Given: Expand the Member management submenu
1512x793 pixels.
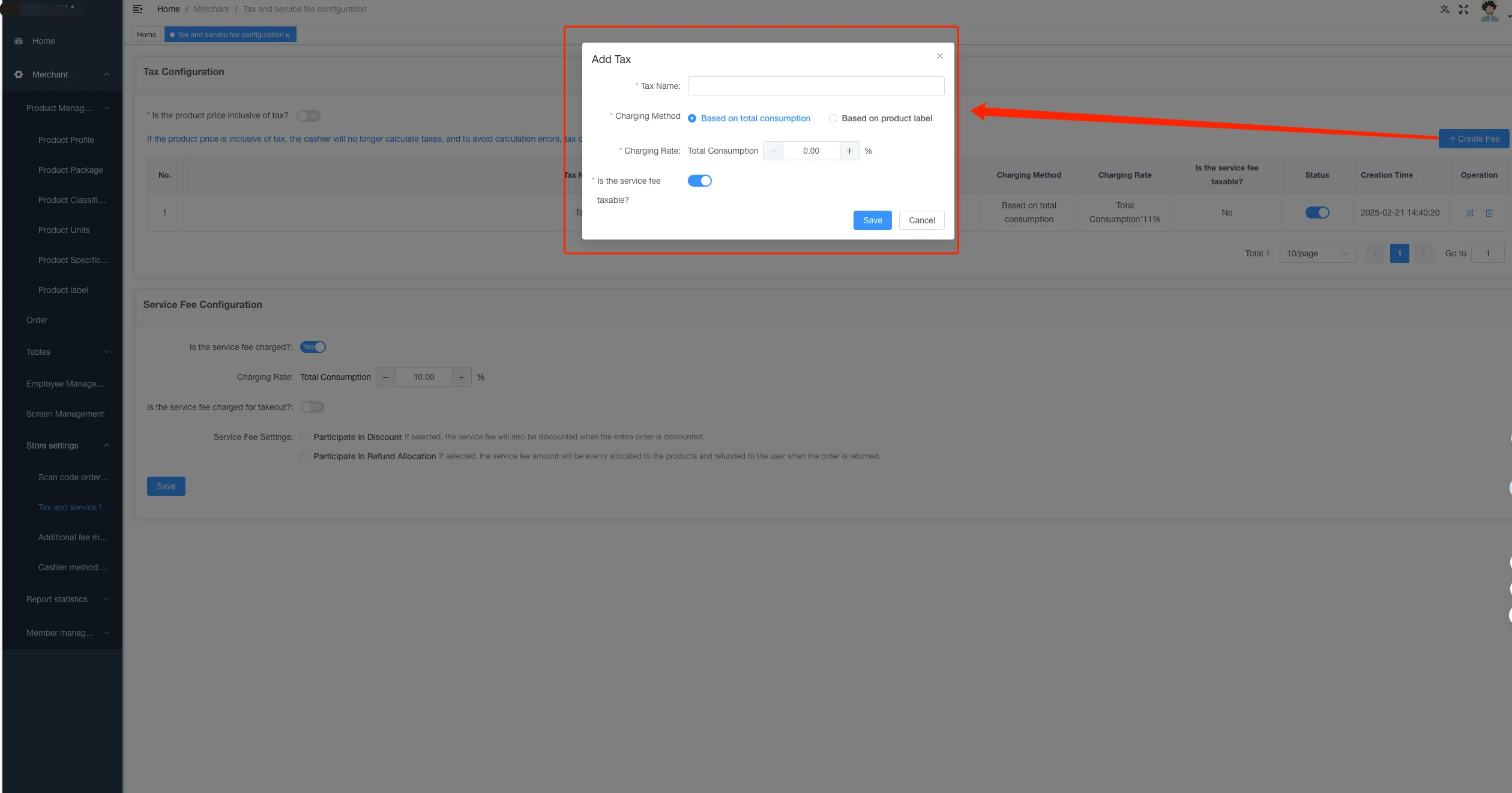Looking at the screenshot, I should click(x=107, y=633).
